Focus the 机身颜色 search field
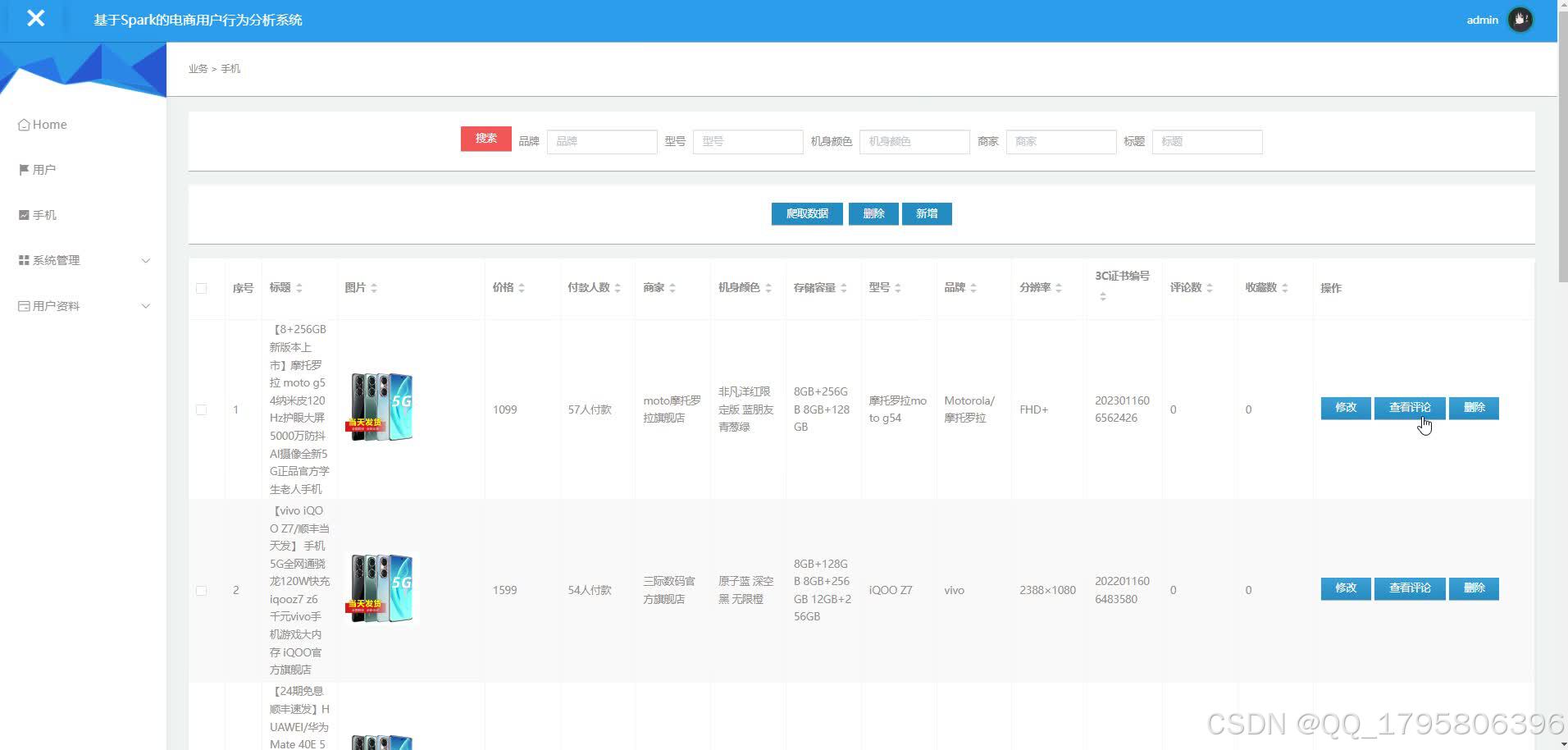This screenshot has width=1568, height=750. point(914,142)
